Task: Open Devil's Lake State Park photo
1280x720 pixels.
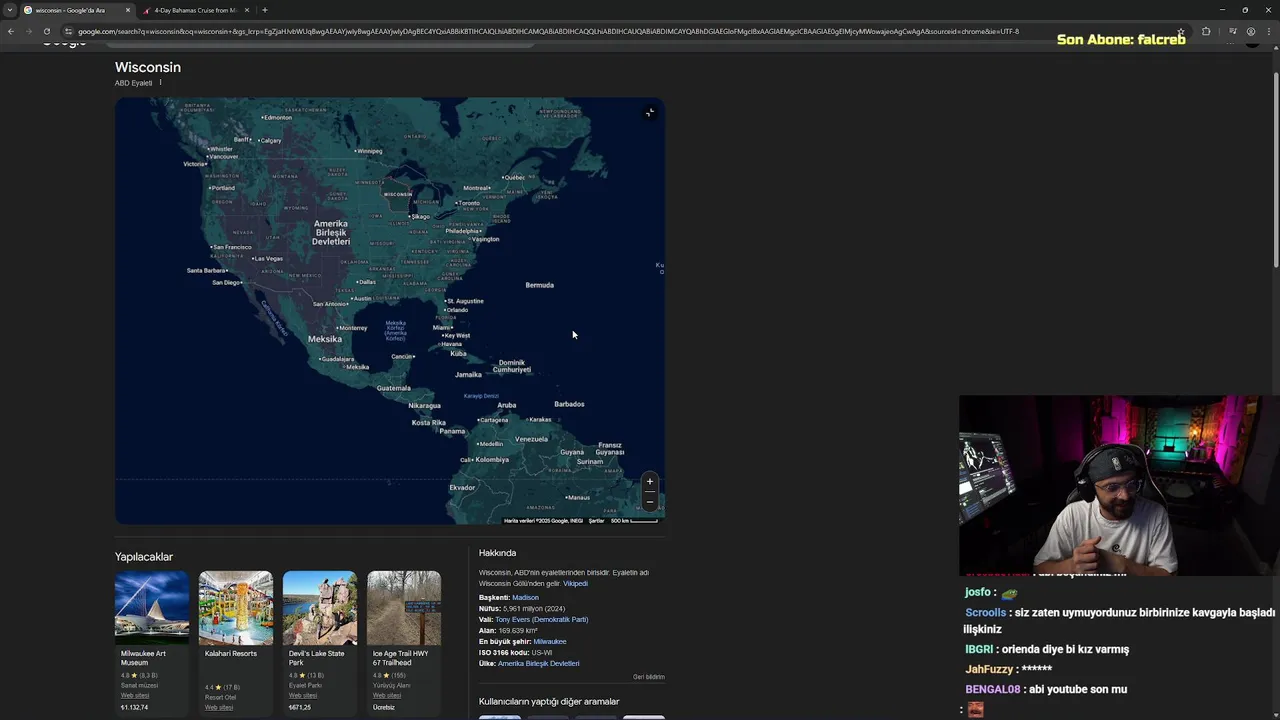Action: pyautogui.click(x=320, y=608)
